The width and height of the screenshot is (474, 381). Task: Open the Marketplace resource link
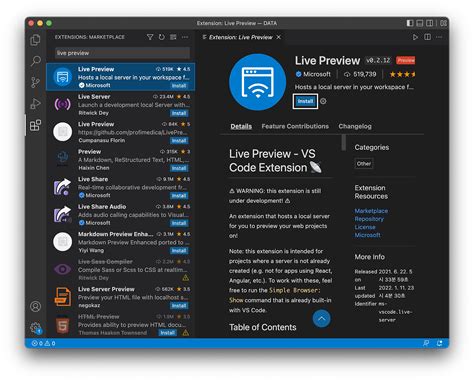pyautogui.click(x=371, y=211)
